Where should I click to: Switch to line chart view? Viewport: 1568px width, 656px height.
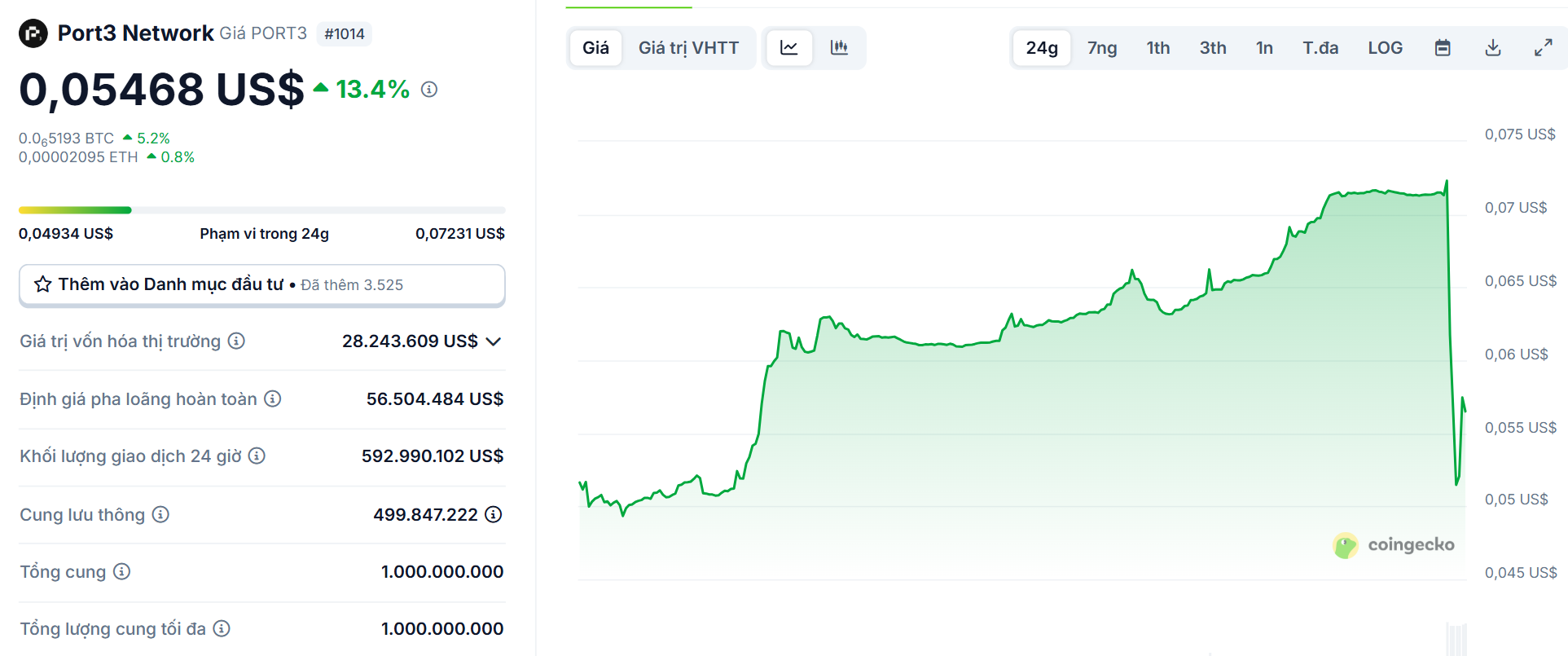(789, 47)
